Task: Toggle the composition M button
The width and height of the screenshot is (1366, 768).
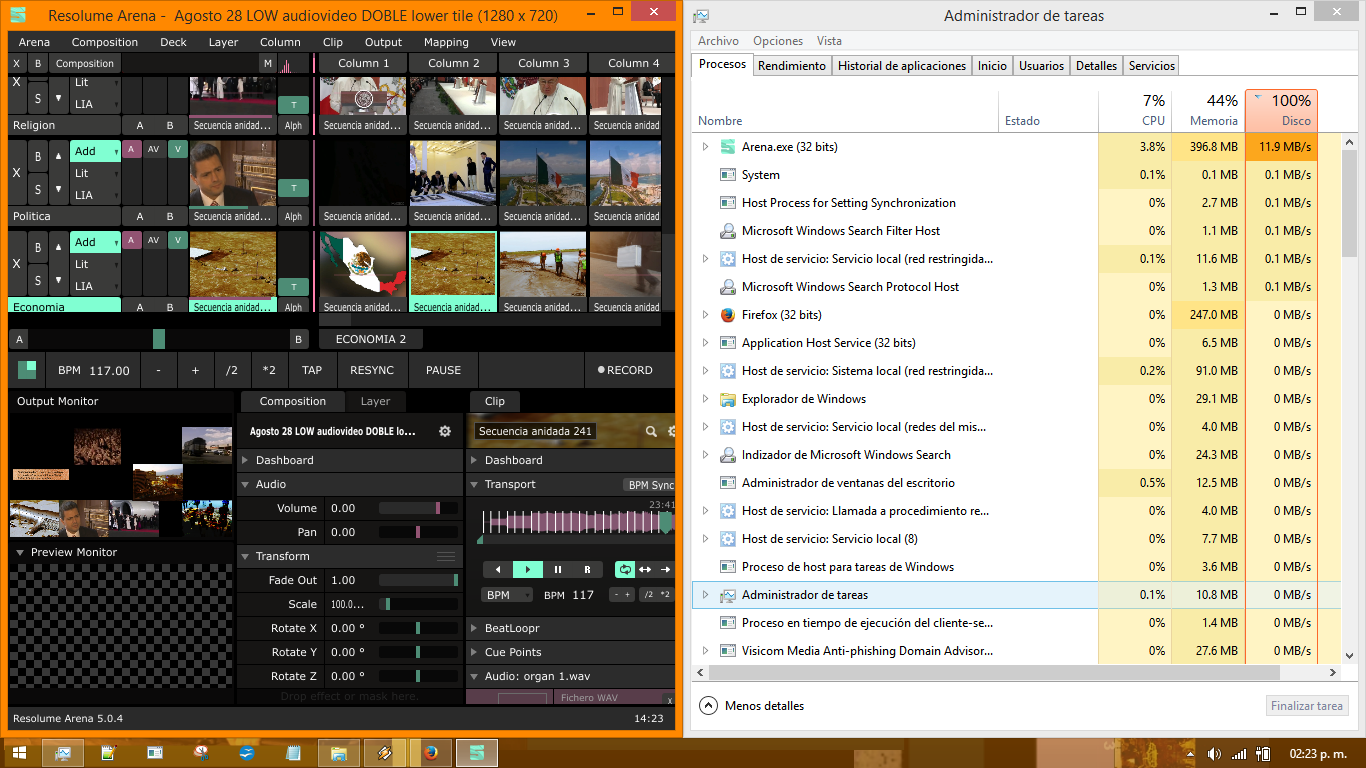Action: [267, 63]
